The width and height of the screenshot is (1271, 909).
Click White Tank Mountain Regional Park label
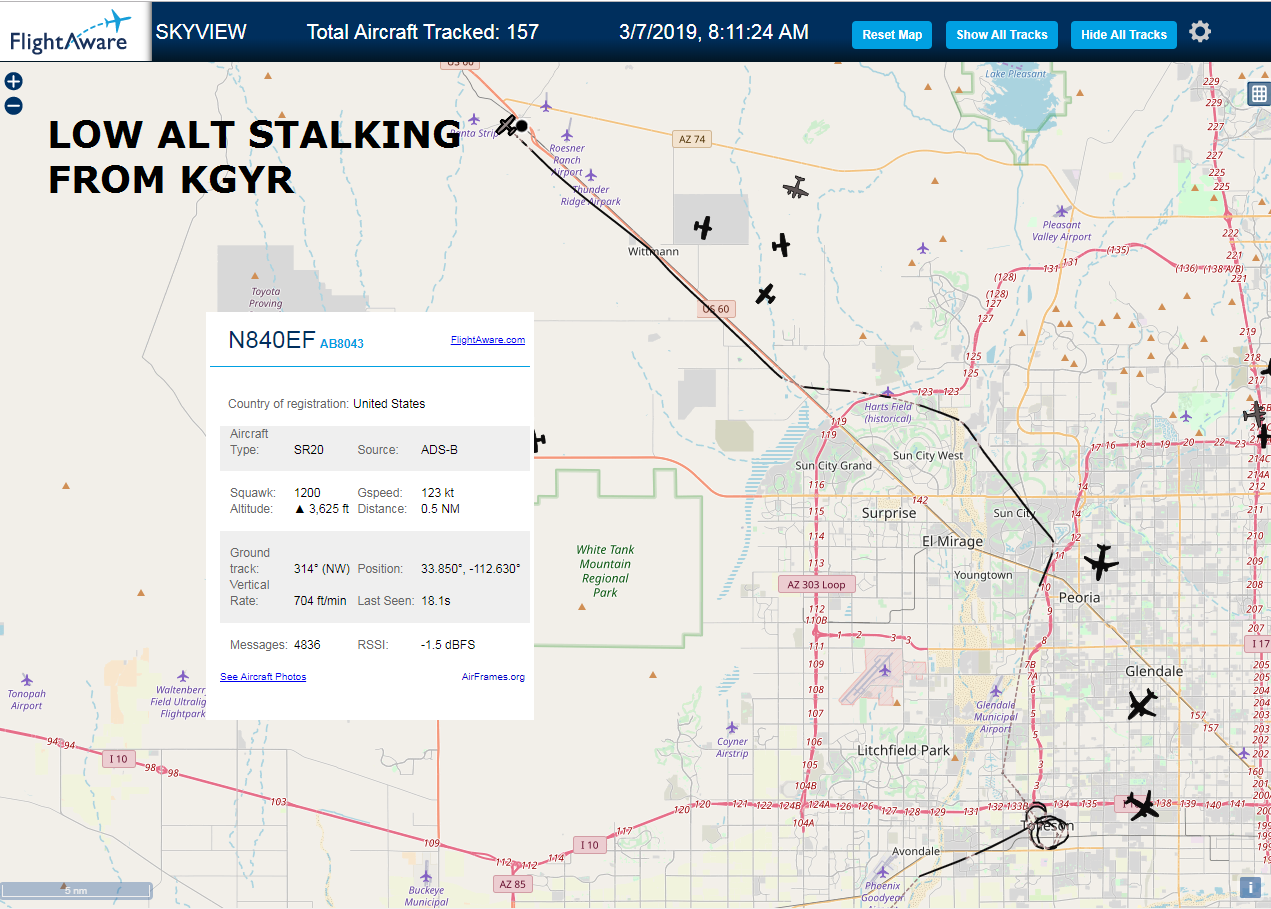605,571
